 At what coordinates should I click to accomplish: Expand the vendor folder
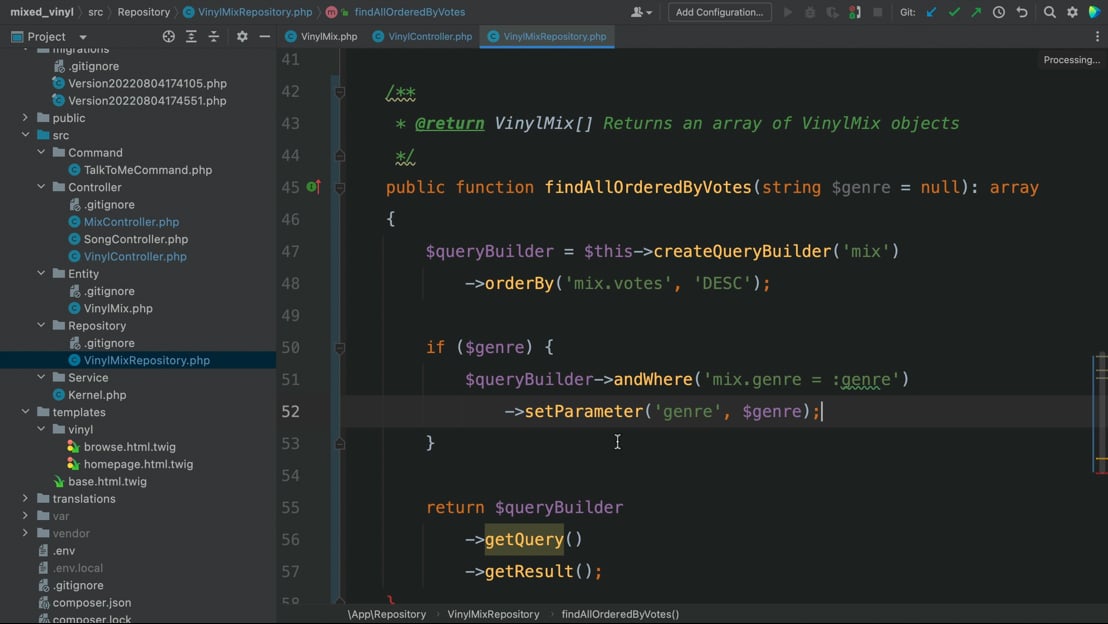pos(25,533)
